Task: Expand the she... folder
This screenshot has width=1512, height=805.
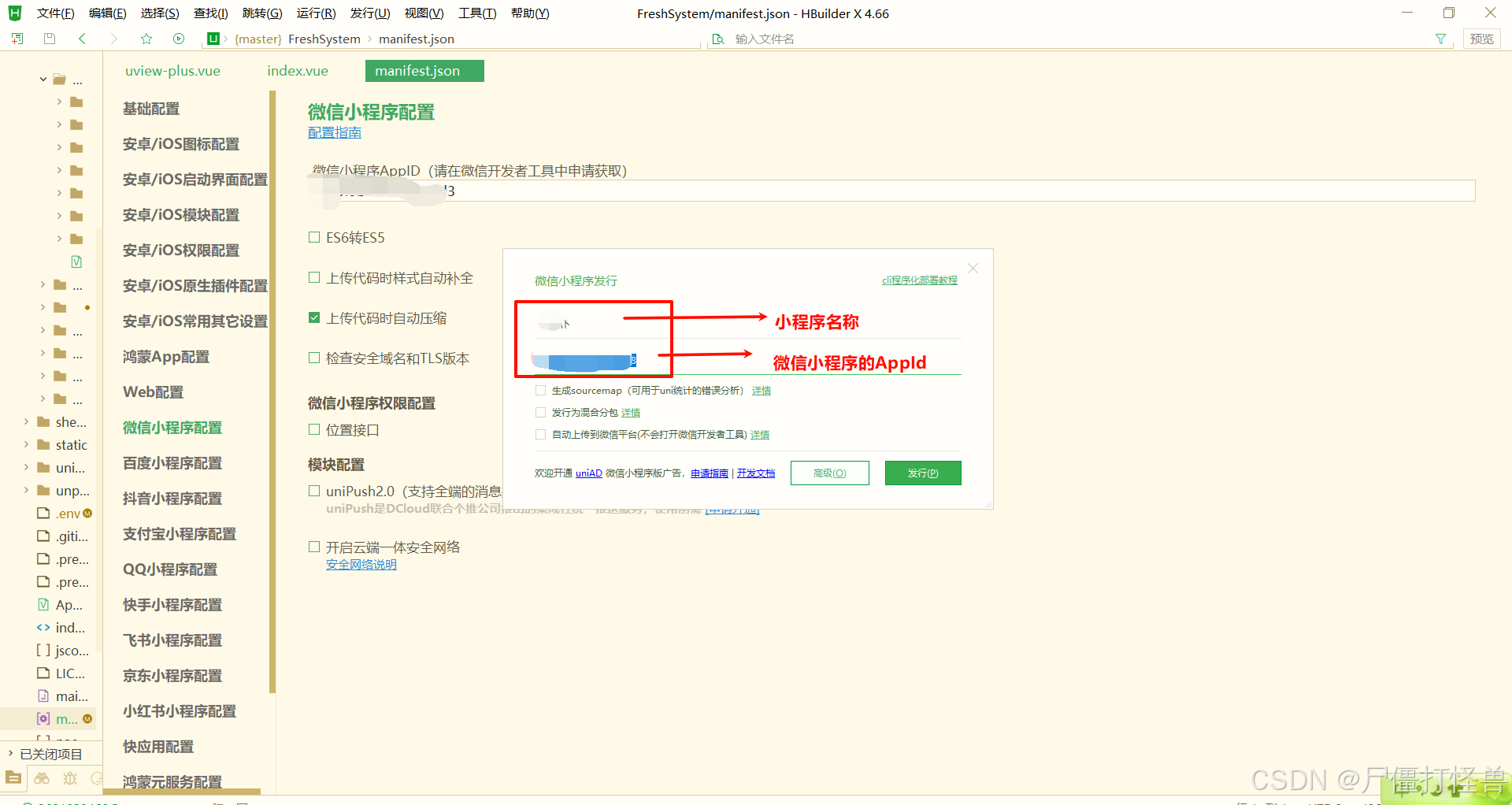Action: pos(26,422)
